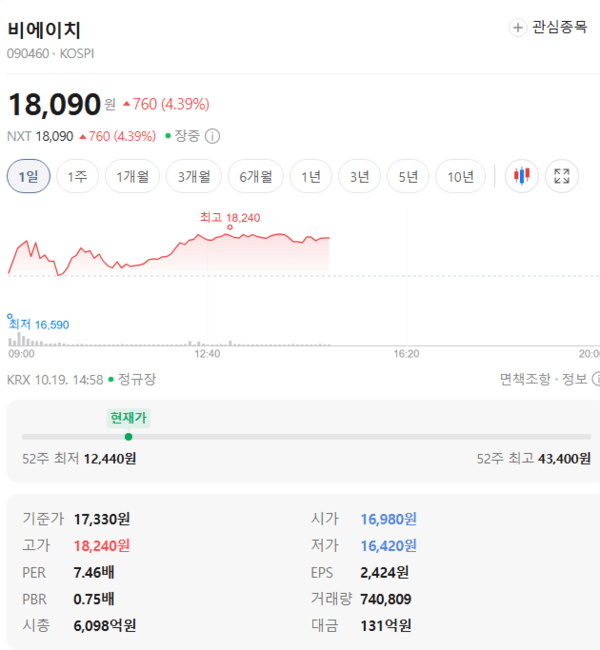Click the 52주 최저 12,440원 value
Viewport: 600px width, 650px height.
[110, 458]
